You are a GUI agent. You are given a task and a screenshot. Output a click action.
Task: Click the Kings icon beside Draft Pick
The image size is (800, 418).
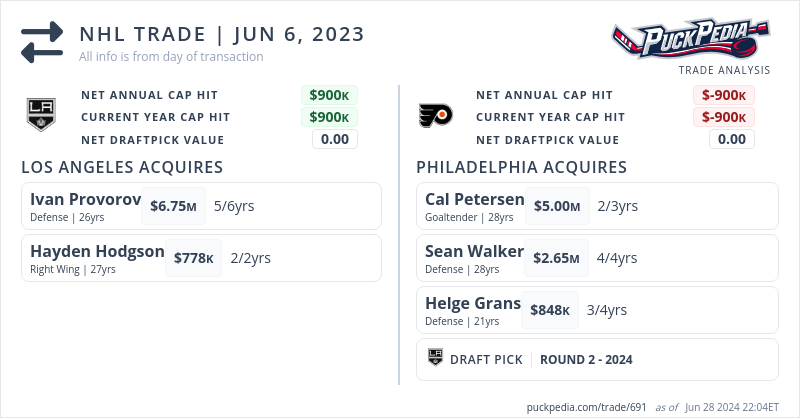(435, 359)
